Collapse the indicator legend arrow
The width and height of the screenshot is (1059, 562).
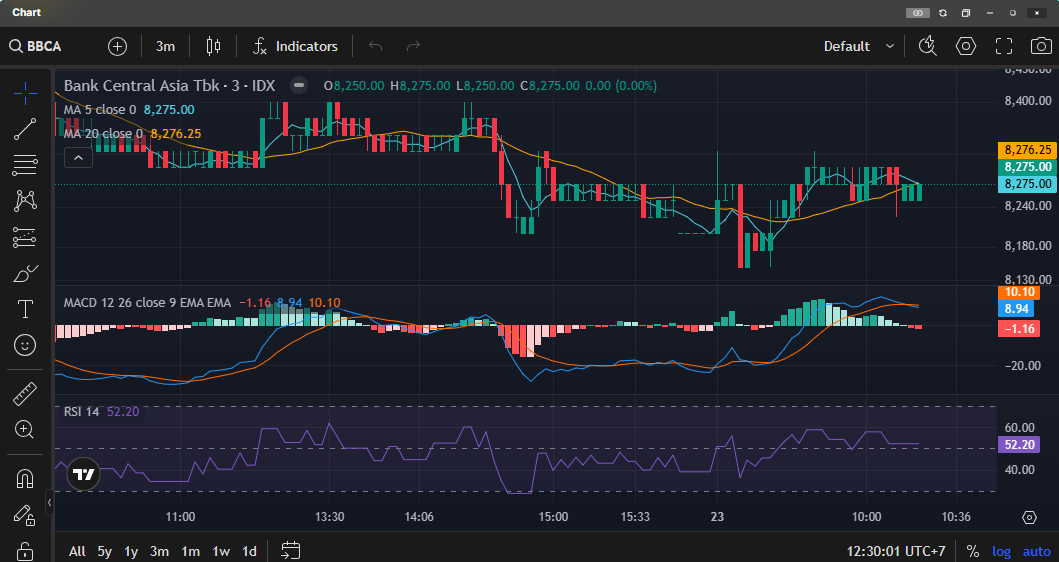pos(78,158)
